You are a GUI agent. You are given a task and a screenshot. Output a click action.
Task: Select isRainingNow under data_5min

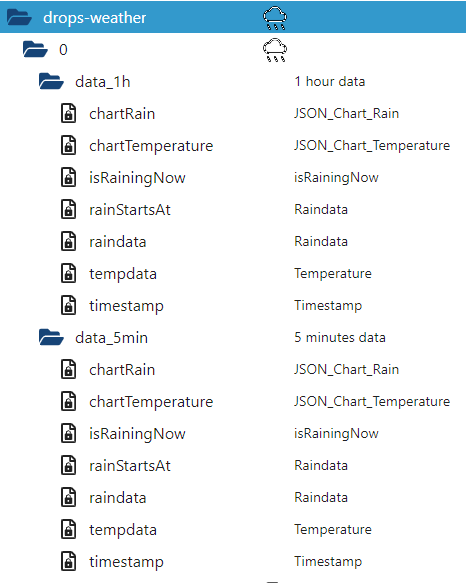pyautogui.click(x=137, y=434)
